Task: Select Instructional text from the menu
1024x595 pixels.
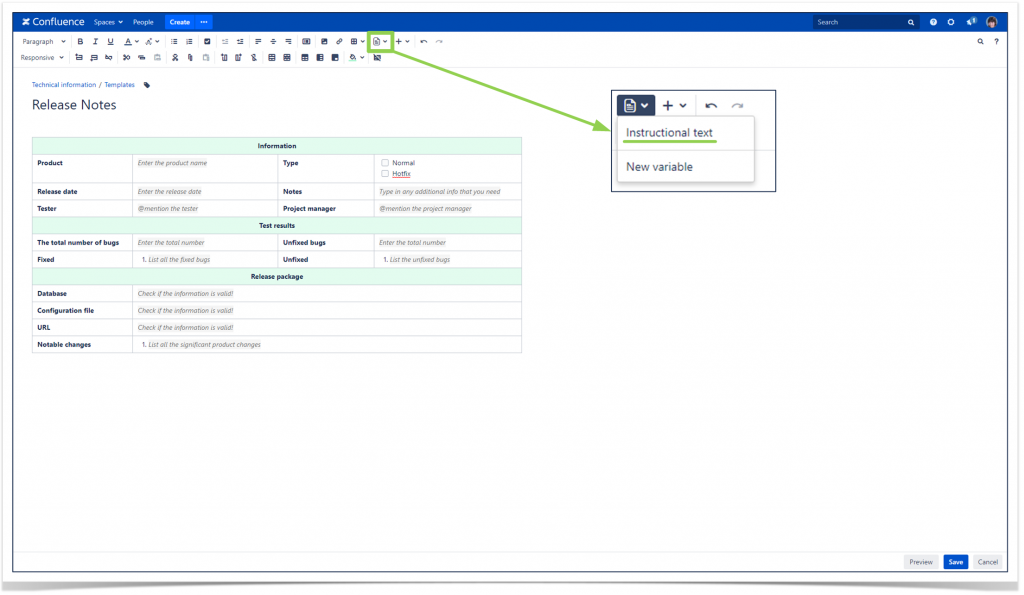Action: pyautogui.click(x=668, y=132)
